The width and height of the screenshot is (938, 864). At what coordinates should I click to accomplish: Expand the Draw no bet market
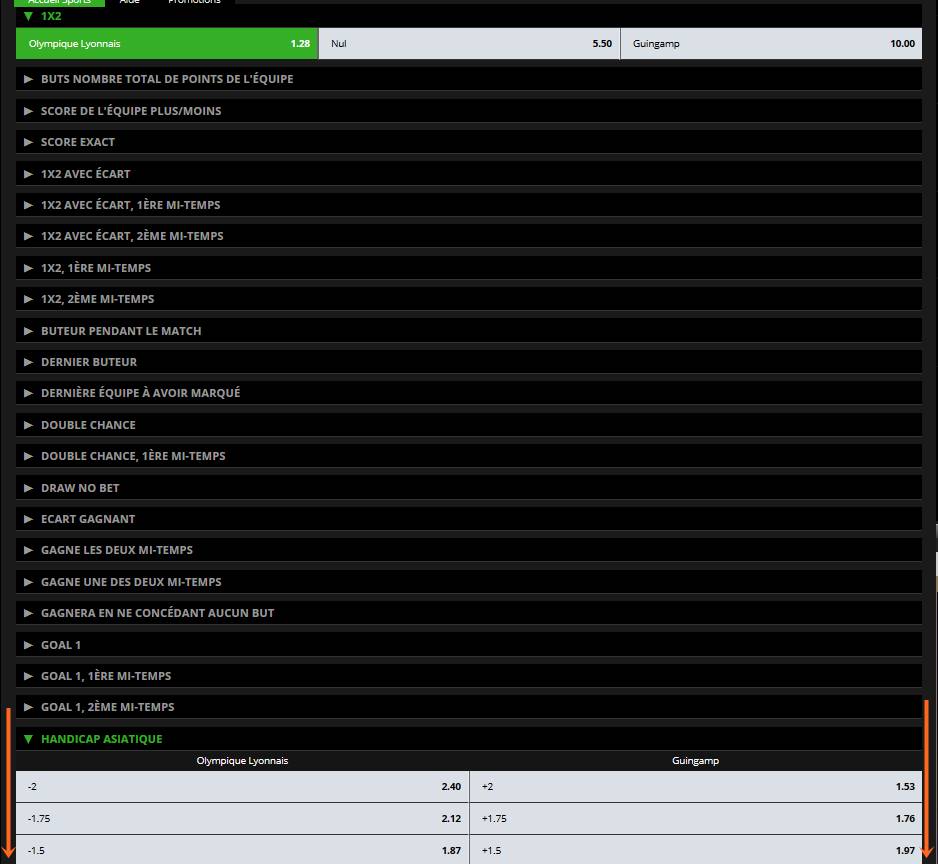[x=468, y=488]
